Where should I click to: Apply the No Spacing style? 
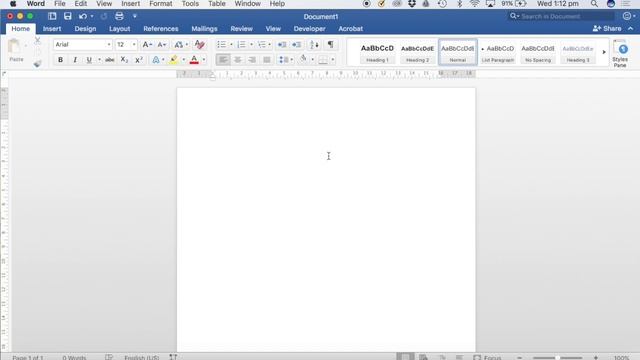click(538, 52)
